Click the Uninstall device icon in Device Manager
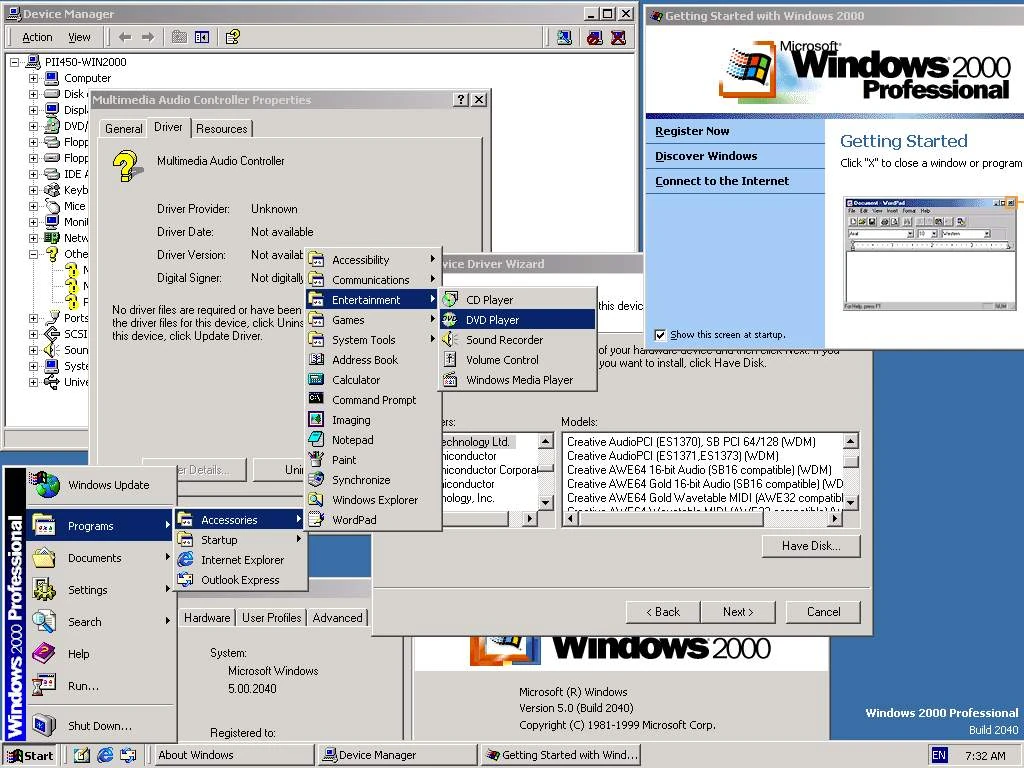Viewport: 1024px width, 768px height. 619,37
